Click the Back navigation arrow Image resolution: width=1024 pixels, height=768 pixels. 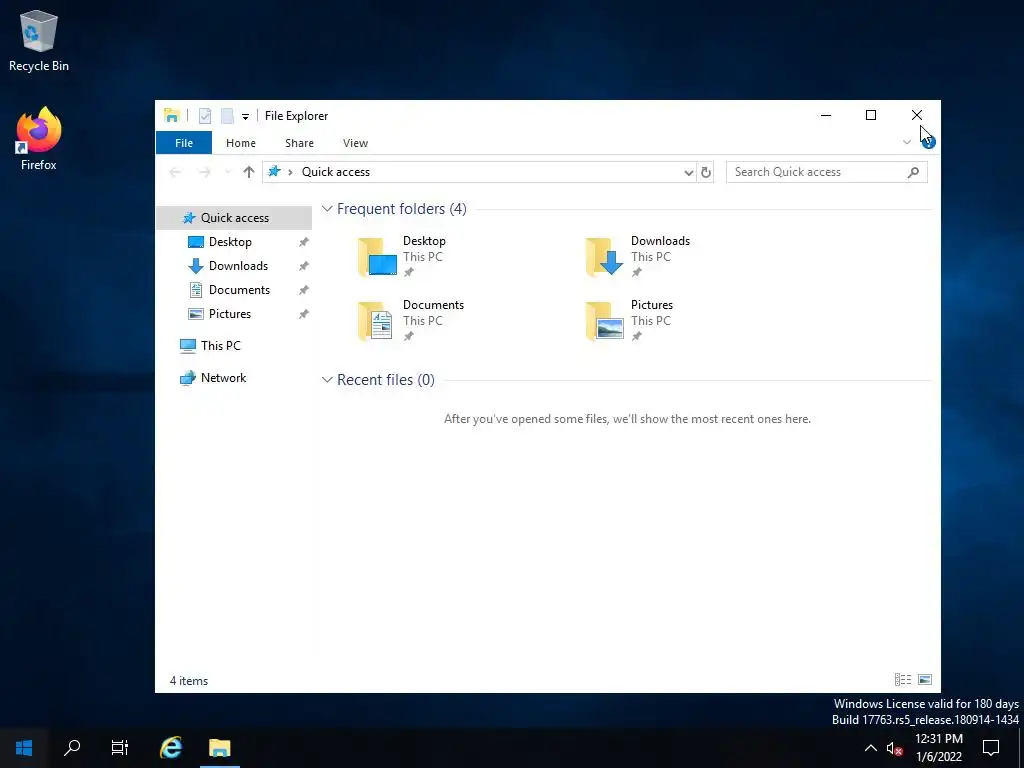pyautogui.click(x=175, y=172)
